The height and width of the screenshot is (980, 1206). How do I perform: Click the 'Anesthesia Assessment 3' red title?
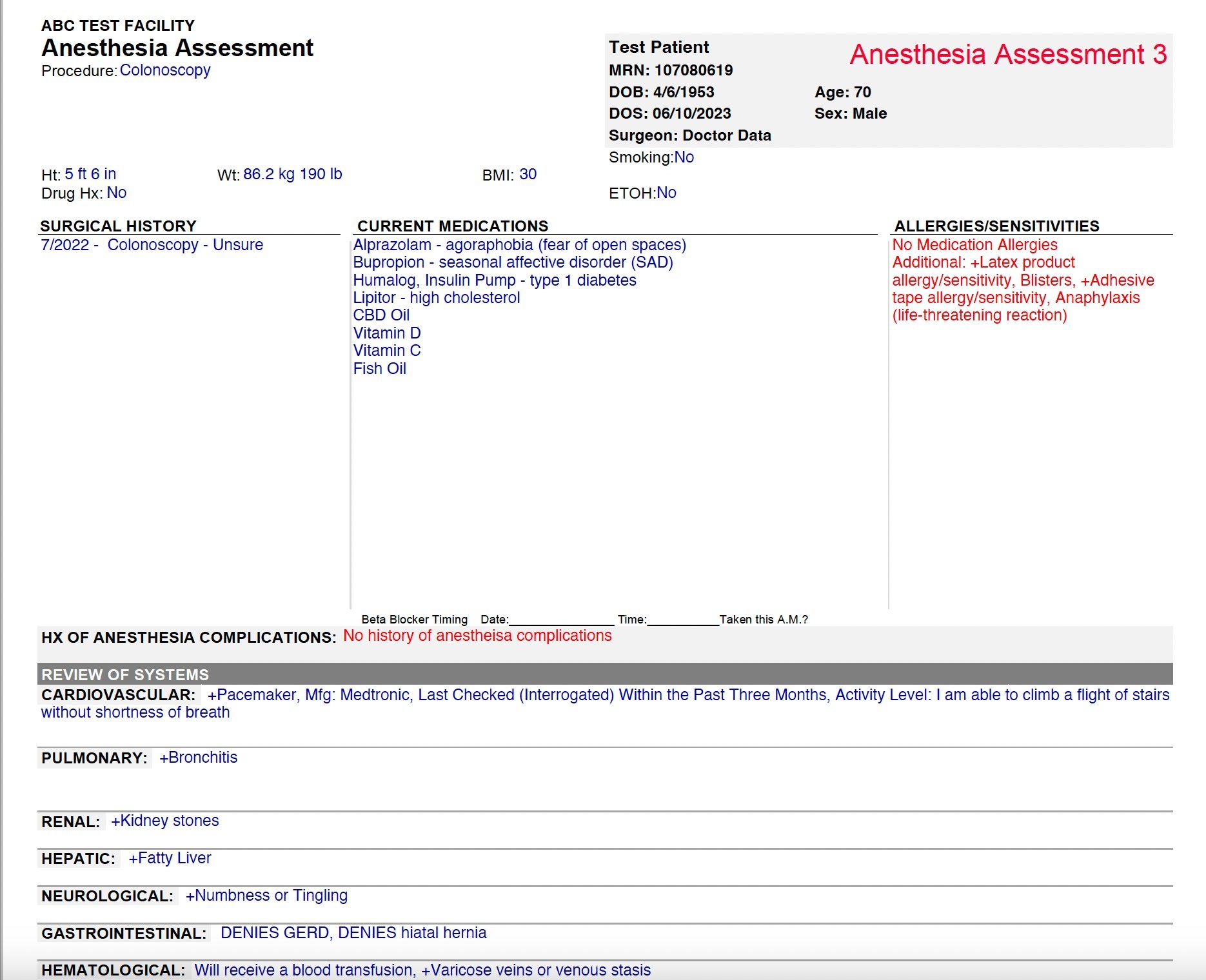click(1008, 54)
